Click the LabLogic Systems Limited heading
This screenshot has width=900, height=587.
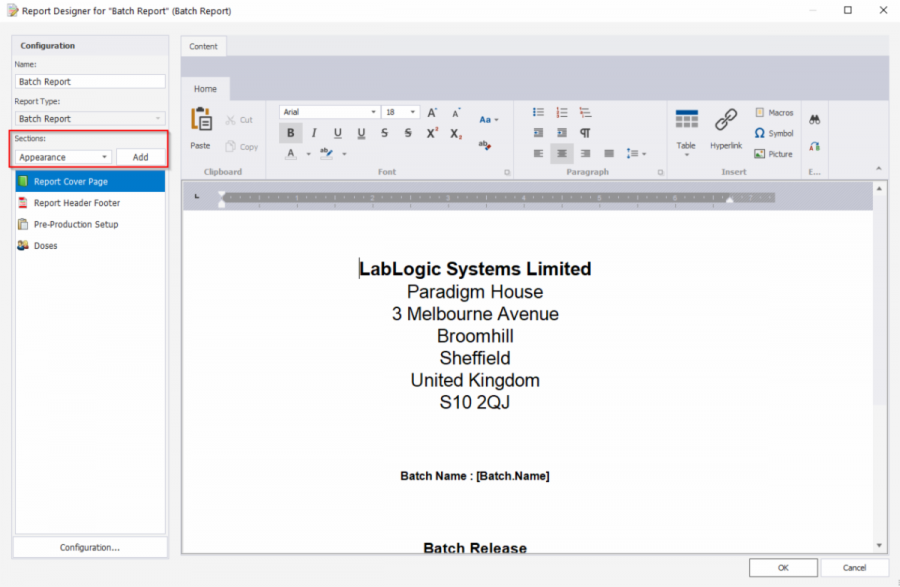(x=475, y=269)
